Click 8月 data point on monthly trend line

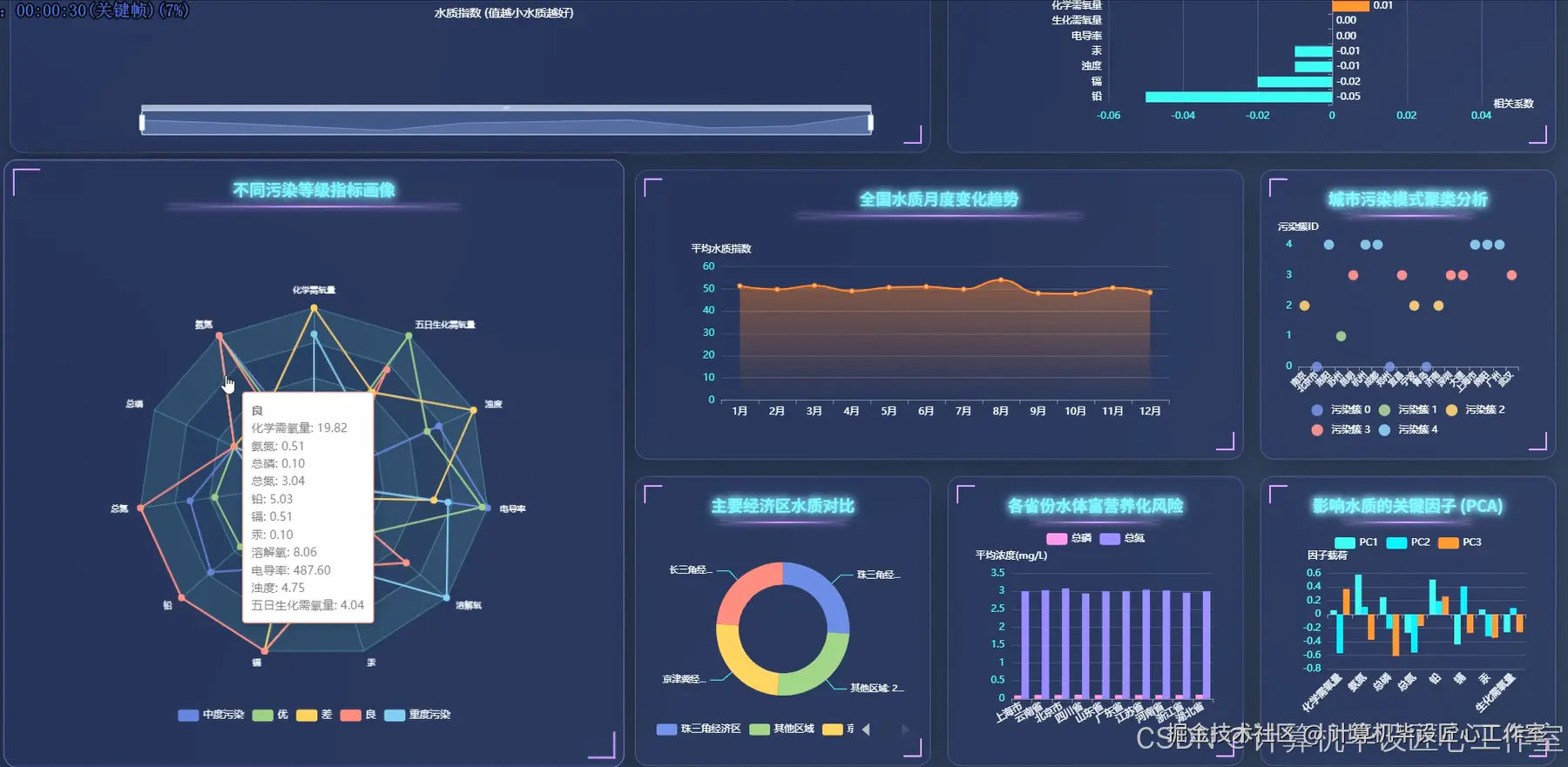pyautogui.click(x=1000, y=279)
